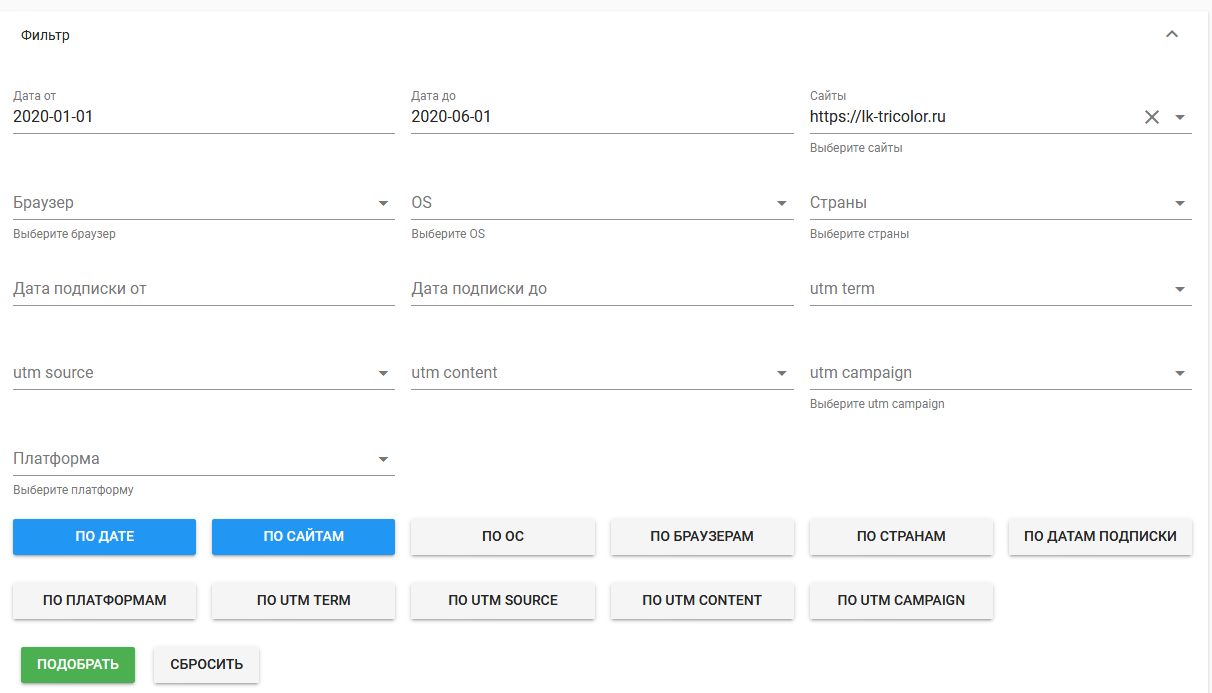The width and height of the screenshot is (1212, 693).
Task: Open the utm term dropdown
Action: pos(1180,289)
